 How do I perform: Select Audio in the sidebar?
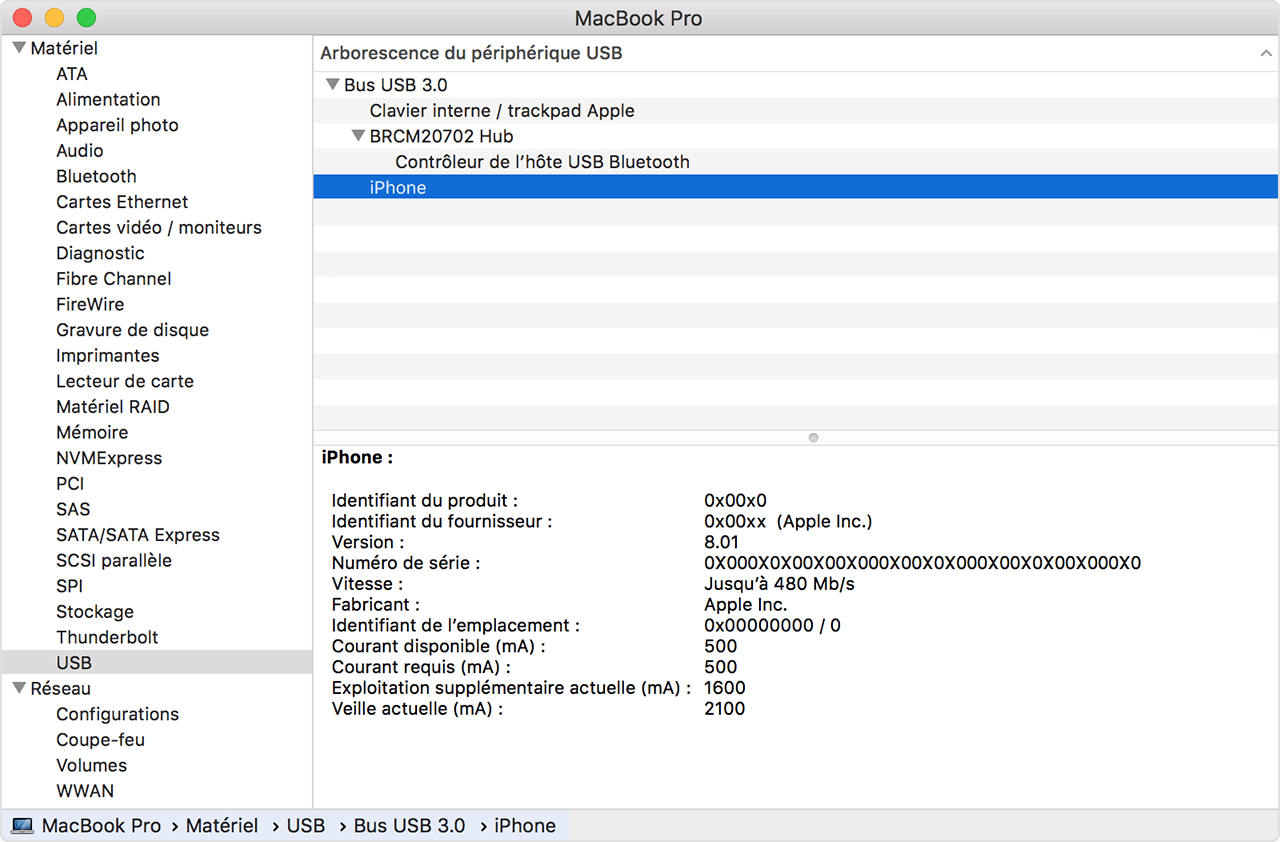[x=80, y=151]
